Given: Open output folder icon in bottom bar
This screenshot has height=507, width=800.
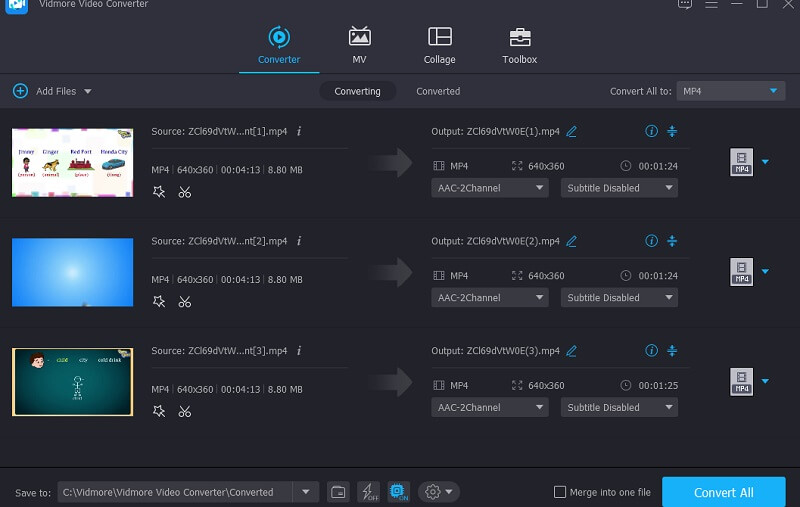Looking at the screenshot, I should (x=338, y=492).
